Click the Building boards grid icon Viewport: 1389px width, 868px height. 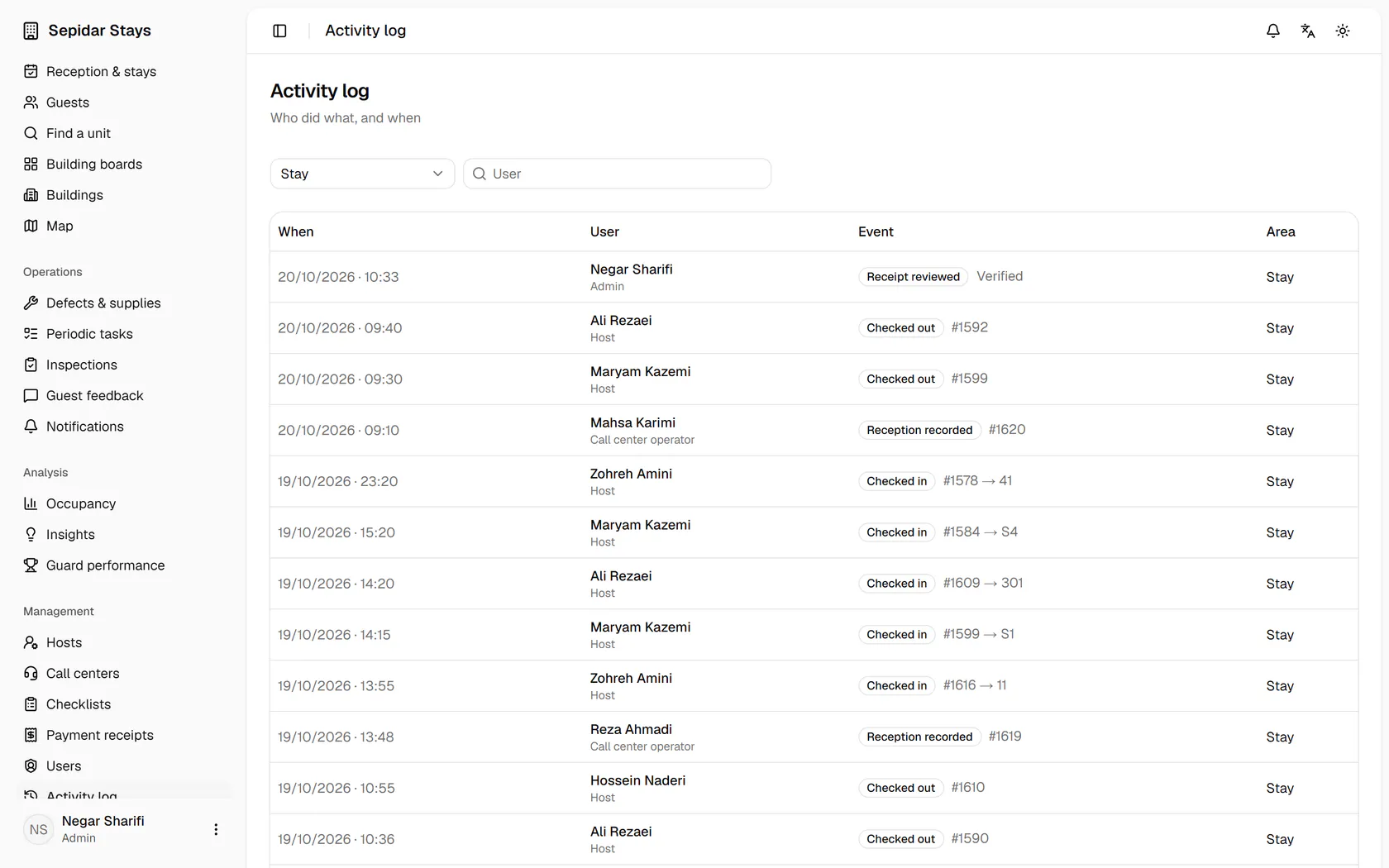(x=31, y=165)
